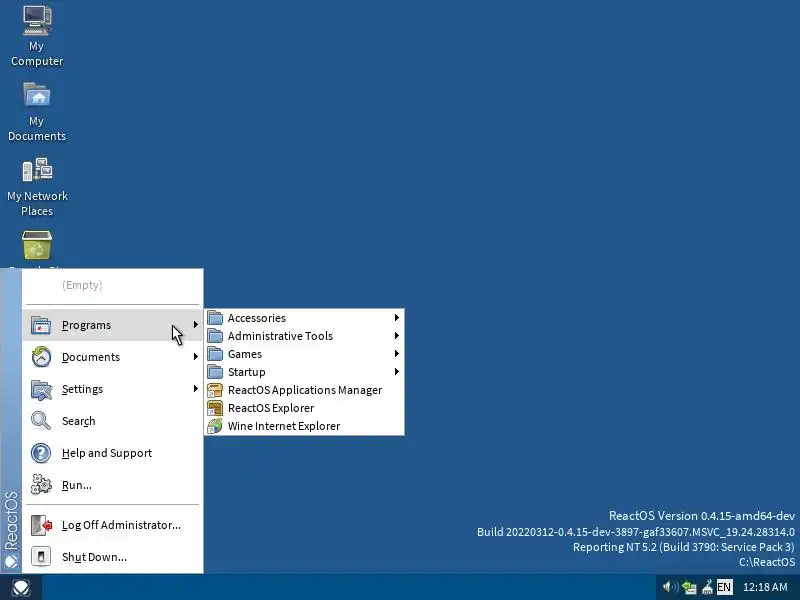Open the My Computer desktop icon
This screenshot has height=600, width=800.
click(x=37, y=36)
